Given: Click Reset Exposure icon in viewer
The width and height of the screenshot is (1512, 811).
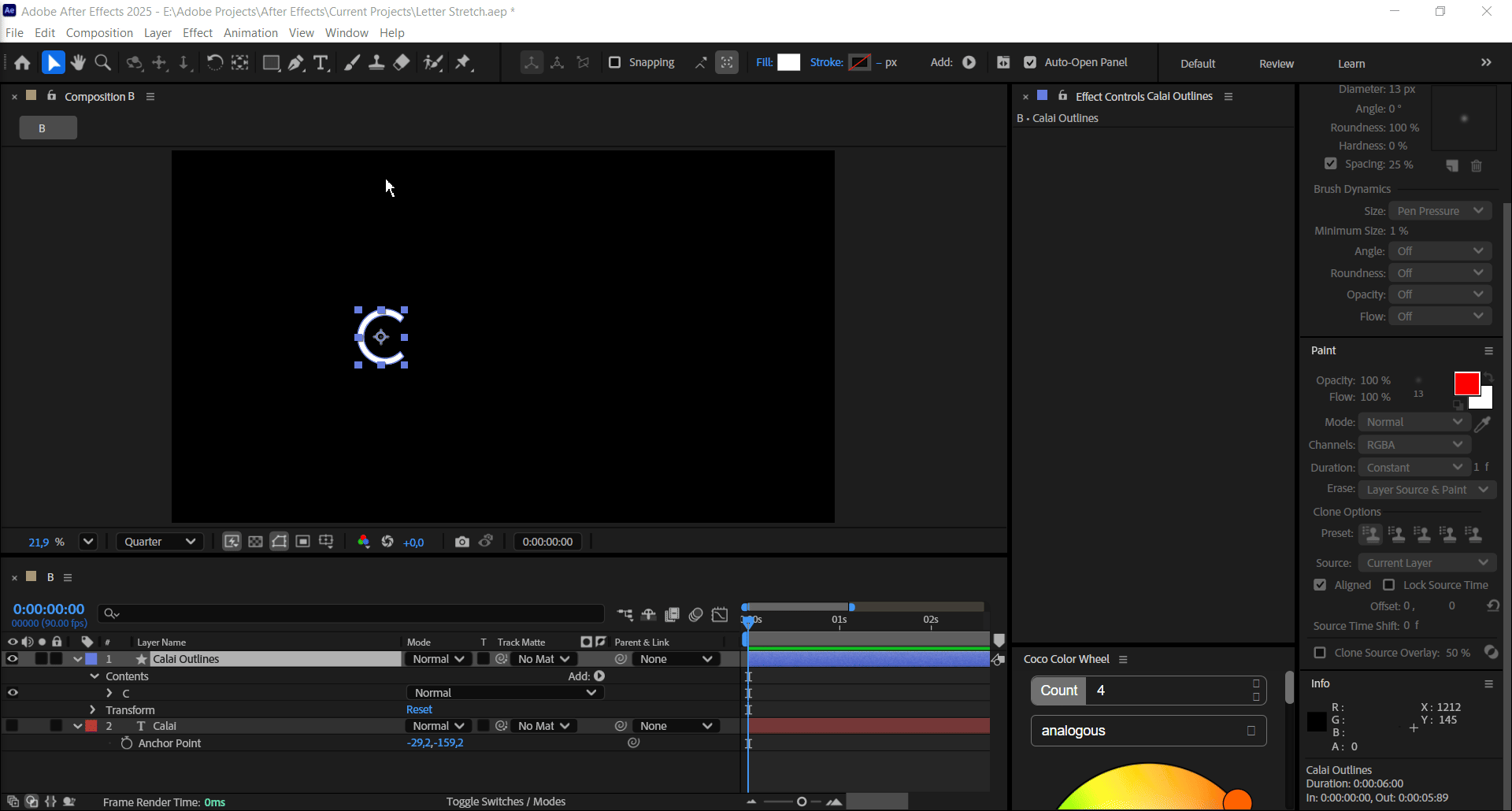Looking at the screenshot, I should pos(387,542).
